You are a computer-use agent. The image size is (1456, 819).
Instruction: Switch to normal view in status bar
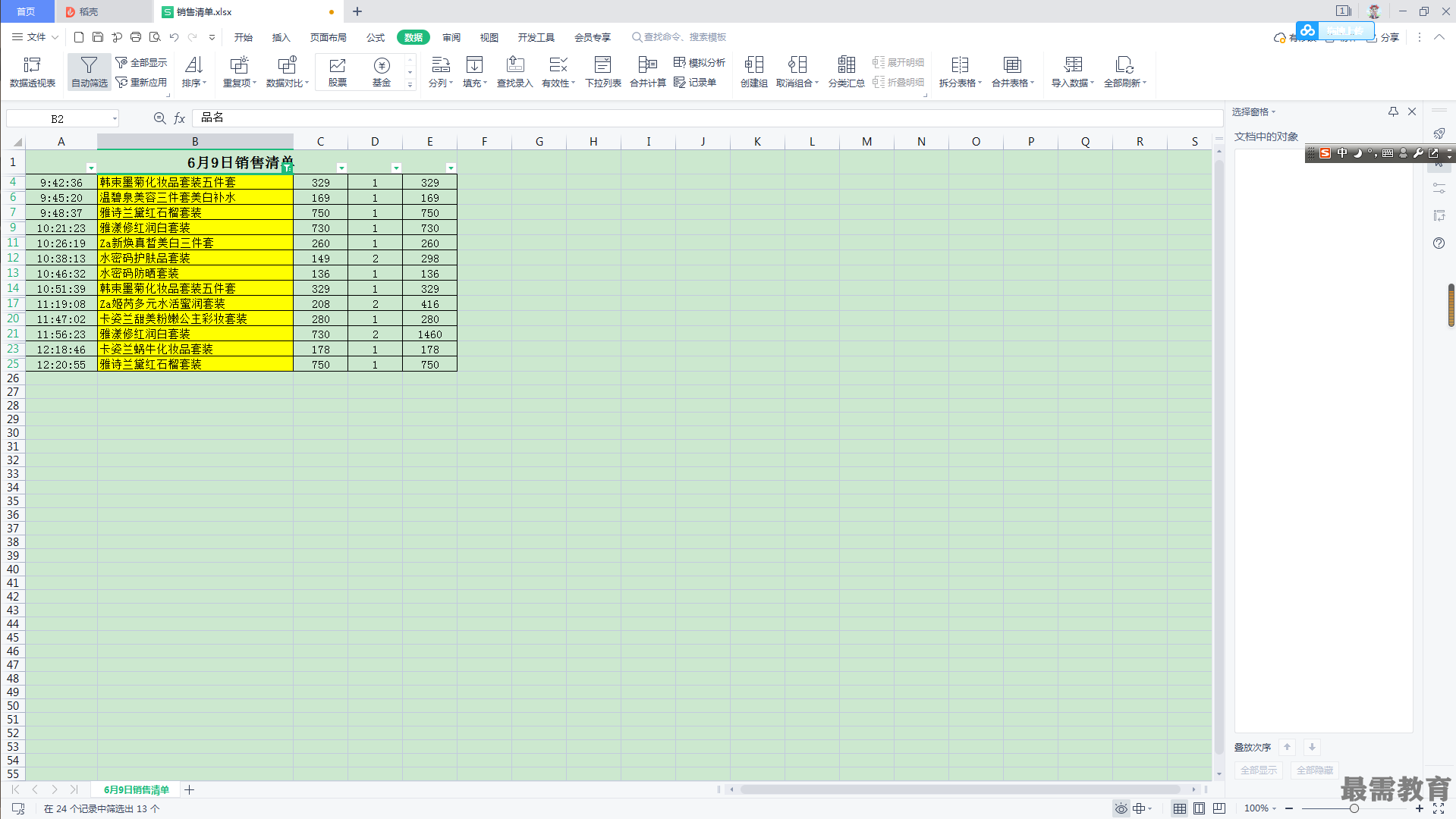pyautogui.click(x=1180, y=808)
